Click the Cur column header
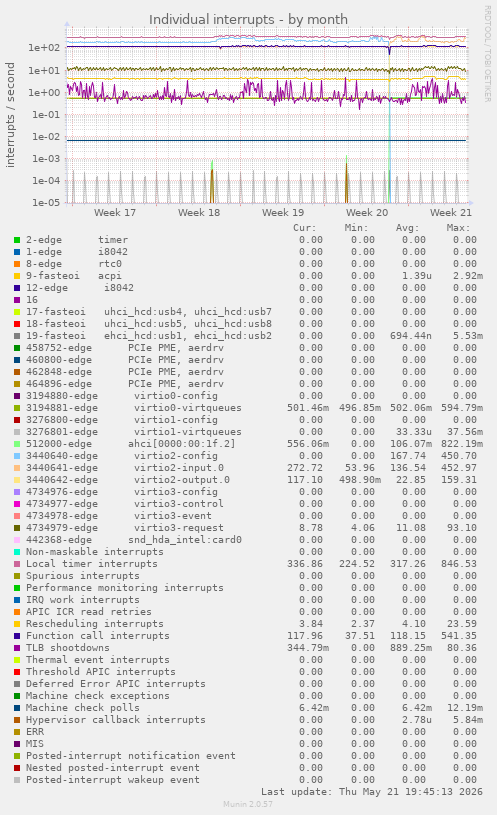Image resolution: width=497 pixels, height=815 pixels. (305, 228)
